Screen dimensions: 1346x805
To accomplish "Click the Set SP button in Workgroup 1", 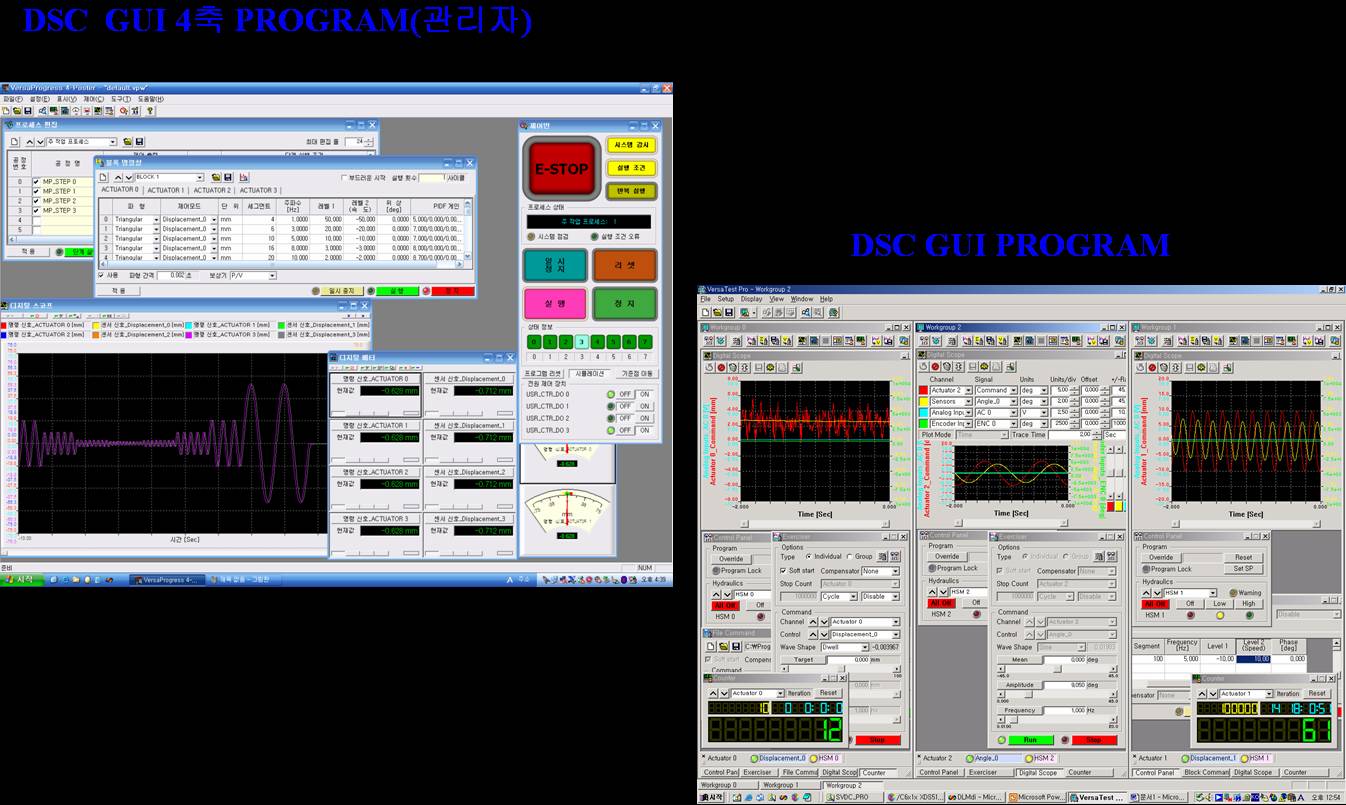I will tap(1243, 569).
